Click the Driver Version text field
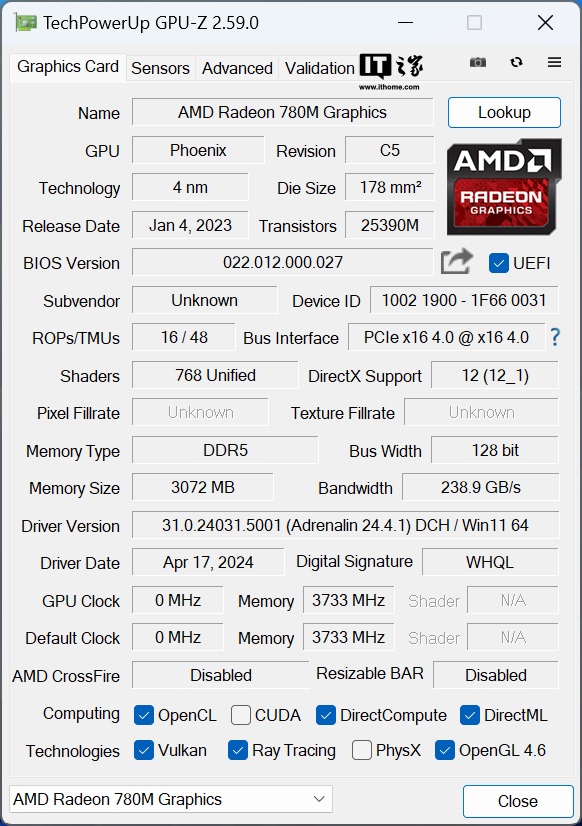This screenshot has width=582, height=826. (x=345, y=525)
